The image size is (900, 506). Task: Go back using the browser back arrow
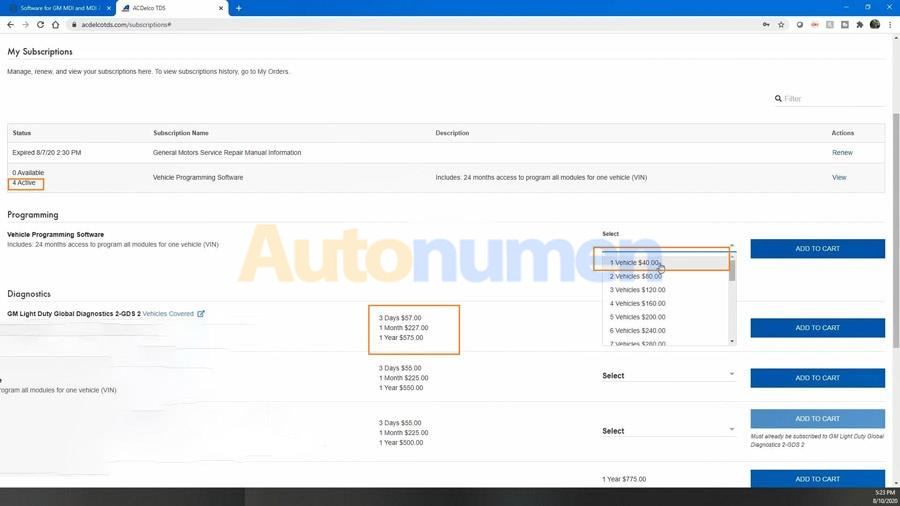tap(10, 25)
